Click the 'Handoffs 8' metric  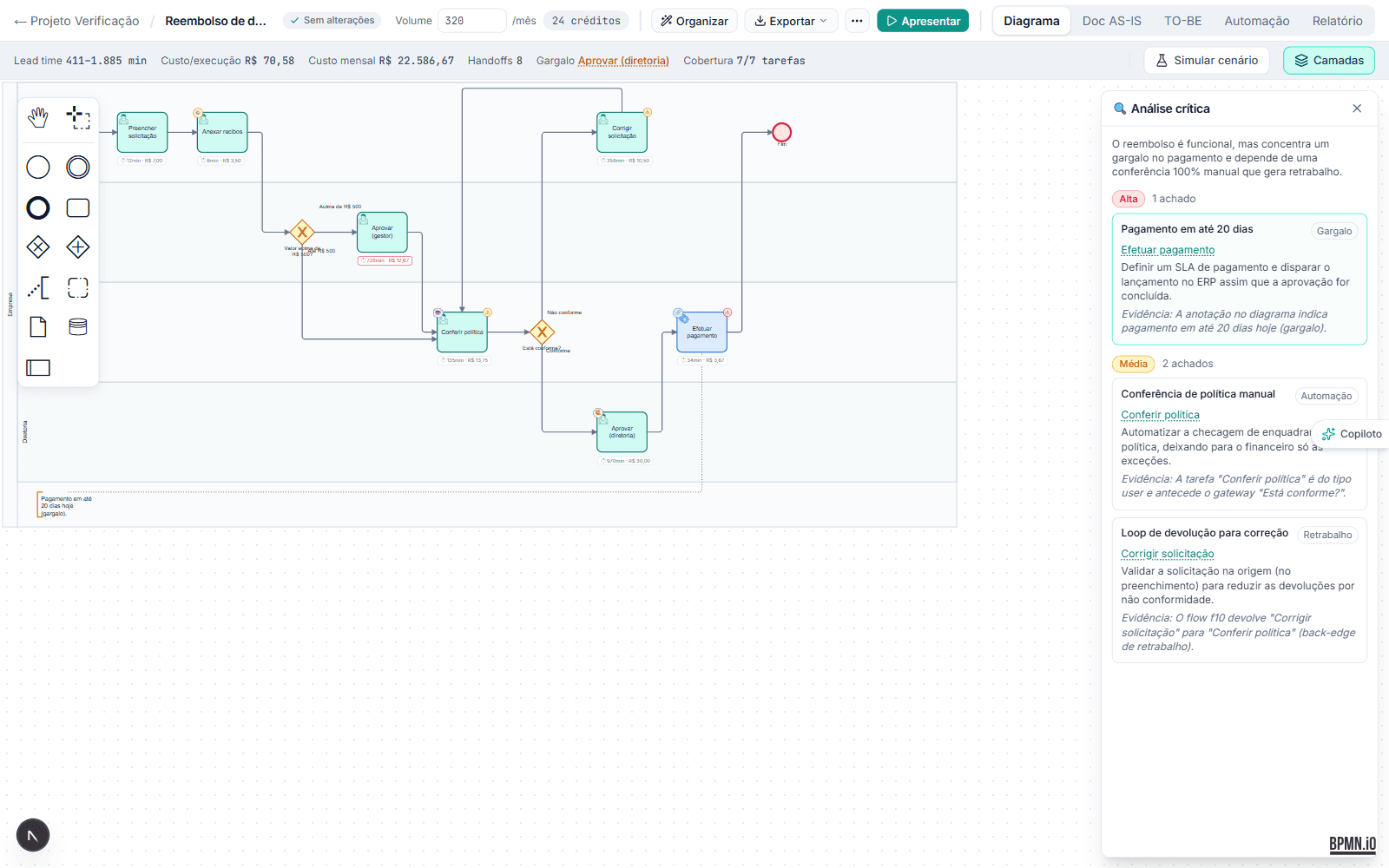coord(495,61)
